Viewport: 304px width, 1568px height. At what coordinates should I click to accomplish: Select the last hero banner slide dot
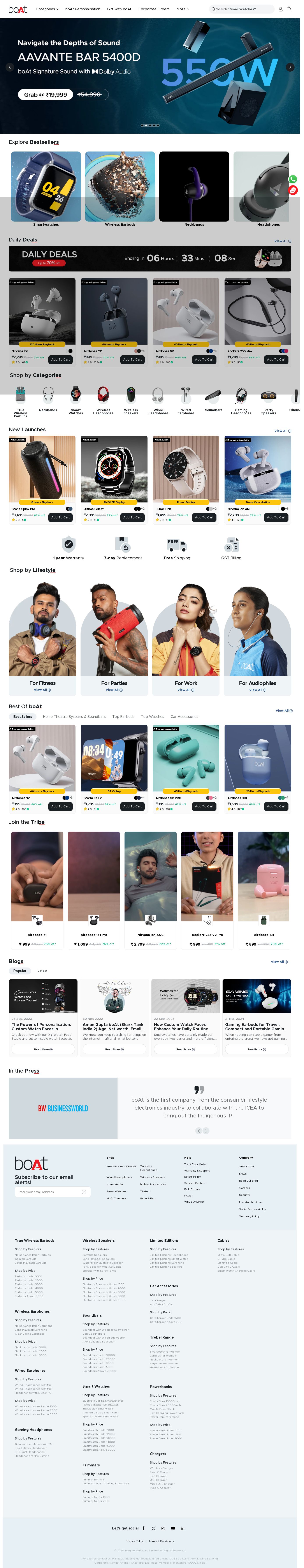click(158, 125)
